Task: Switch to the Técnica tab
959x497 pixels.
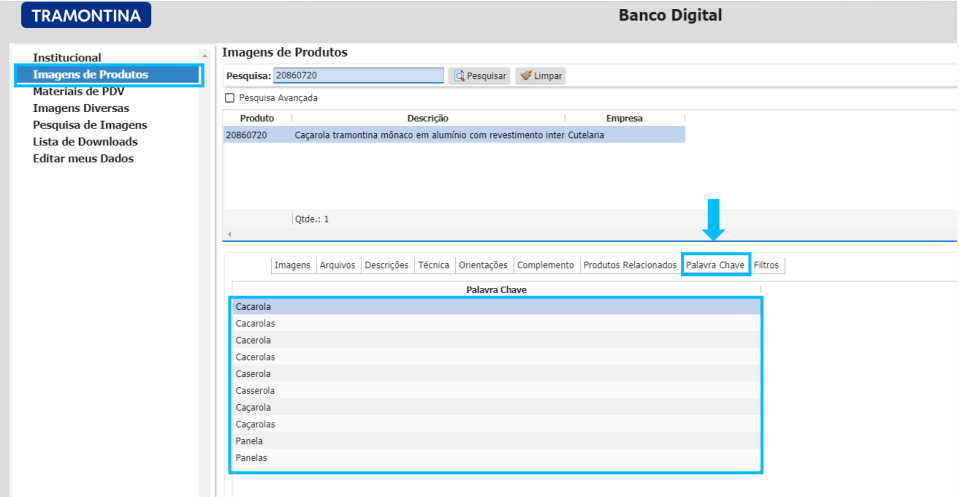Action: pos(434,265)
